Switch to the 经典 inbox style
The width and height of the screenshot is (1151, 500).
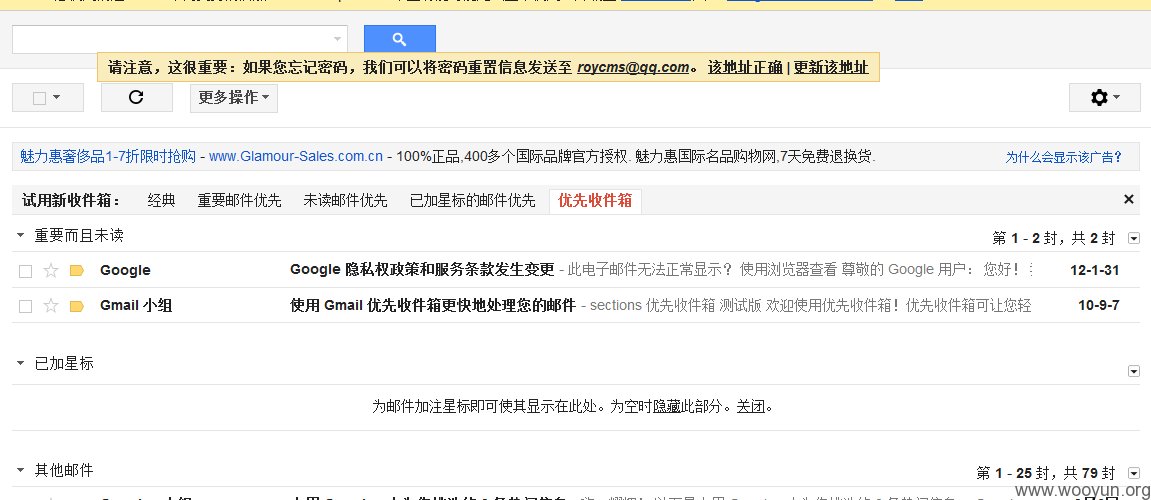(161, 200)
